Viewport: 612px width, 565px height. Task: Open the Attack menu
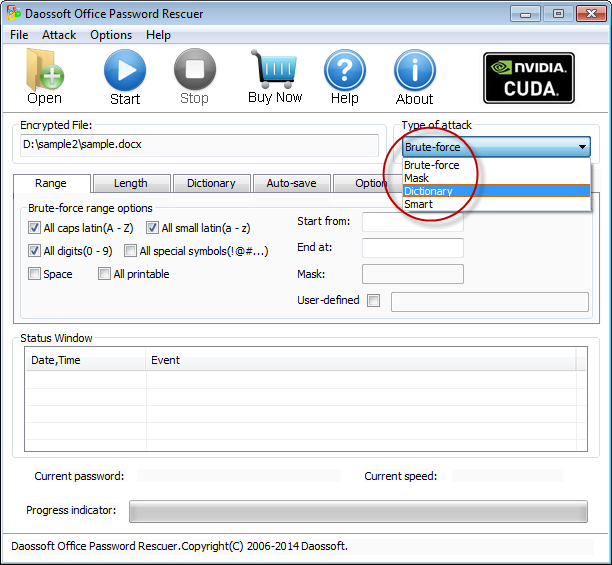pyautogui.click(x=59, y=35)
